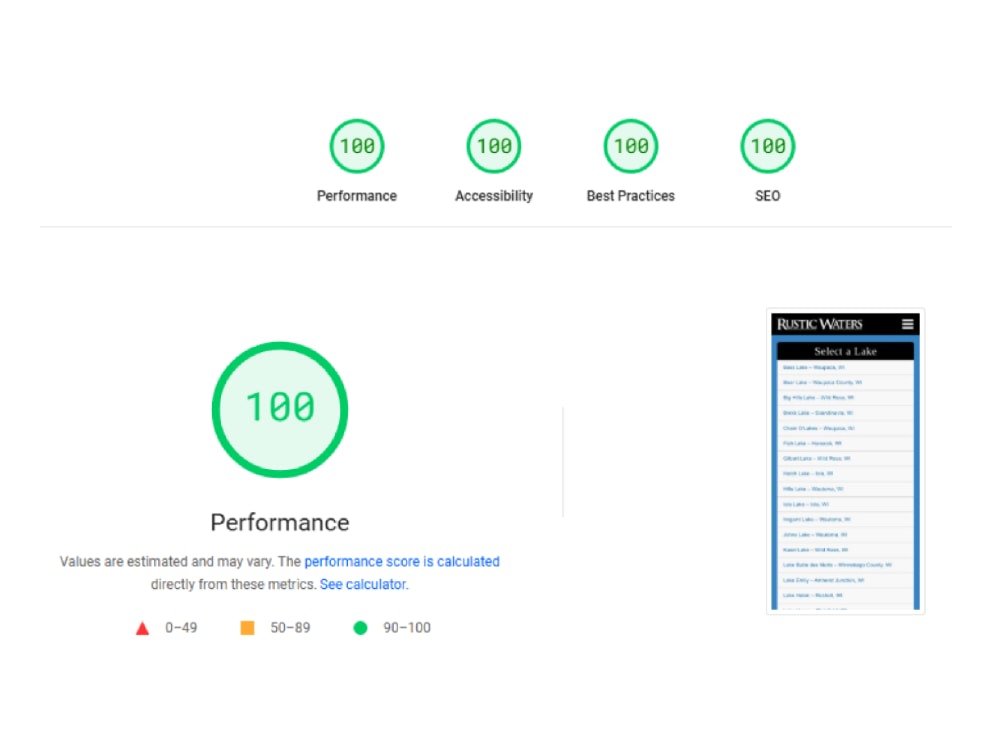Click the Rustic Waters logo in the screenshot
The width and height of the screenshot is (1000, 750).
point(820,324)
